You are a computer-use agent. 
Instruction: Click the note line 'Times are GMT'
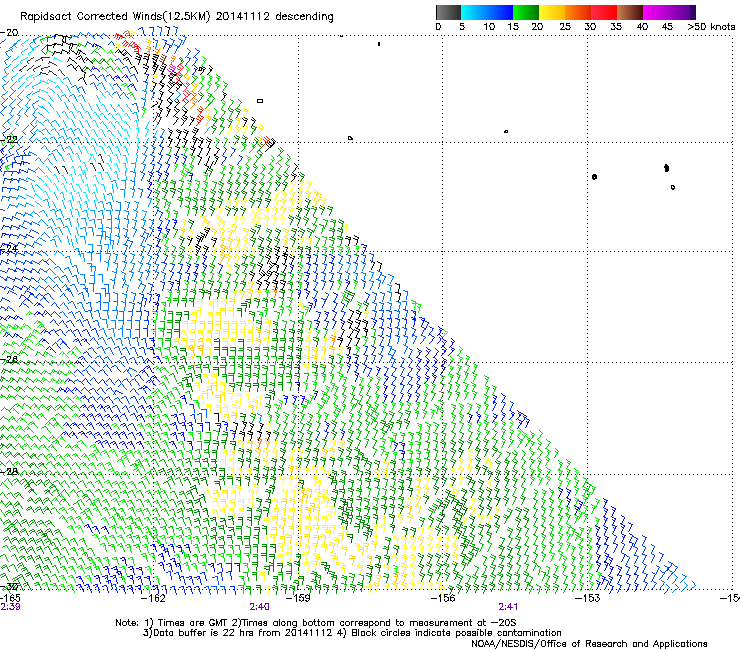pos(192,623)
